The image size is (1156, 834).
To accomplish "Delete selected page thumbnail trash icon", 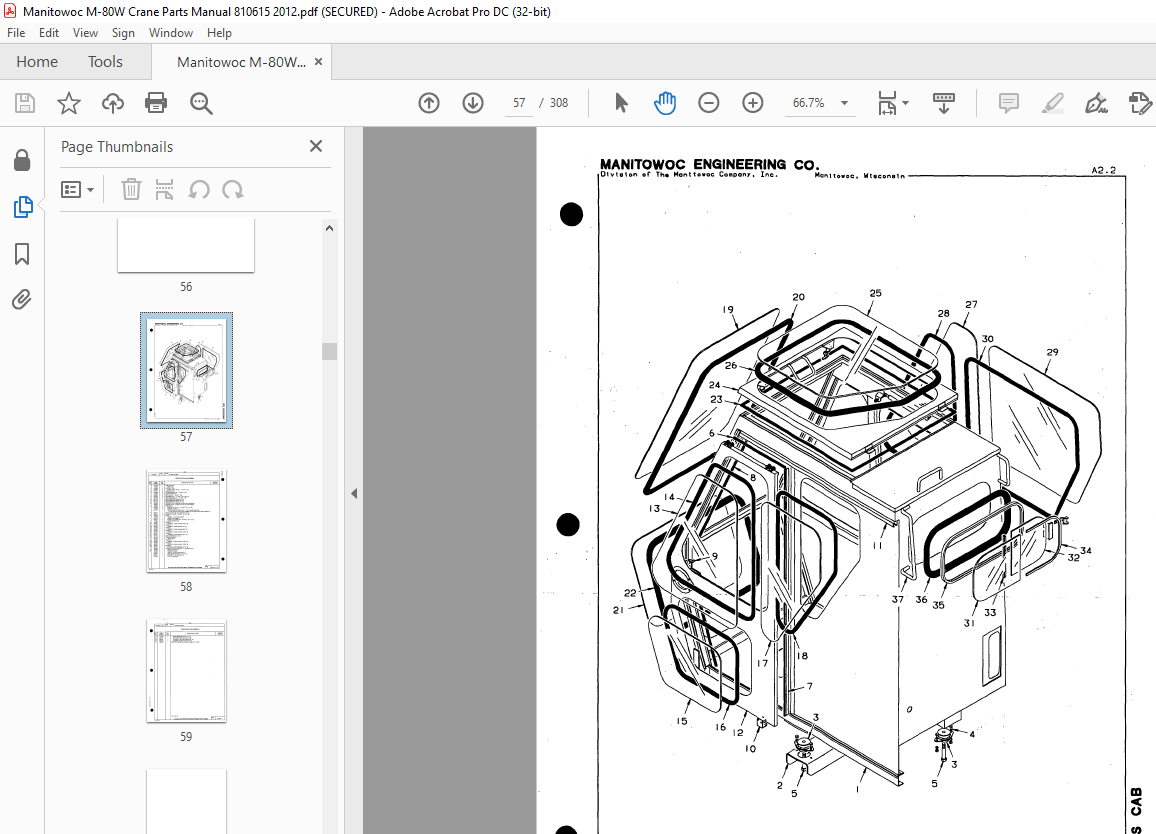I will pos(131,190).
